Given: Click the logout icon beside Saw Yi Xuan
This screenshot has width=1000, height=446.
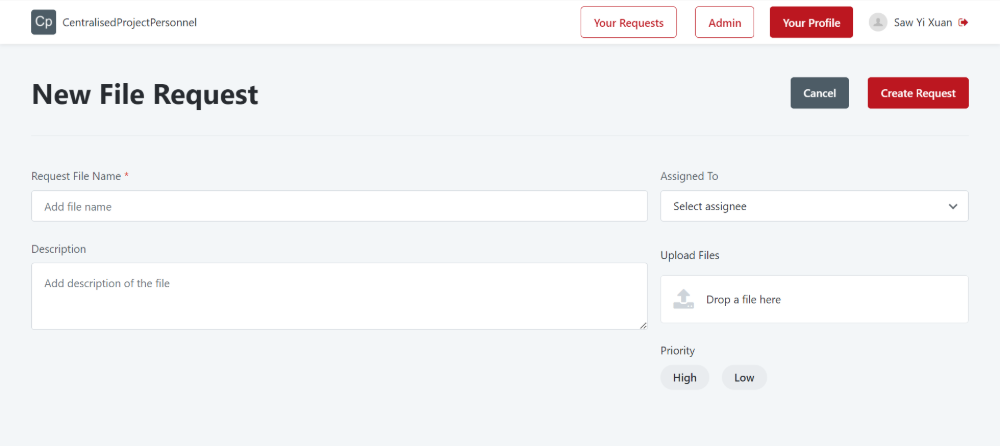Looking at the screenshot, I should tap(963, 22).
